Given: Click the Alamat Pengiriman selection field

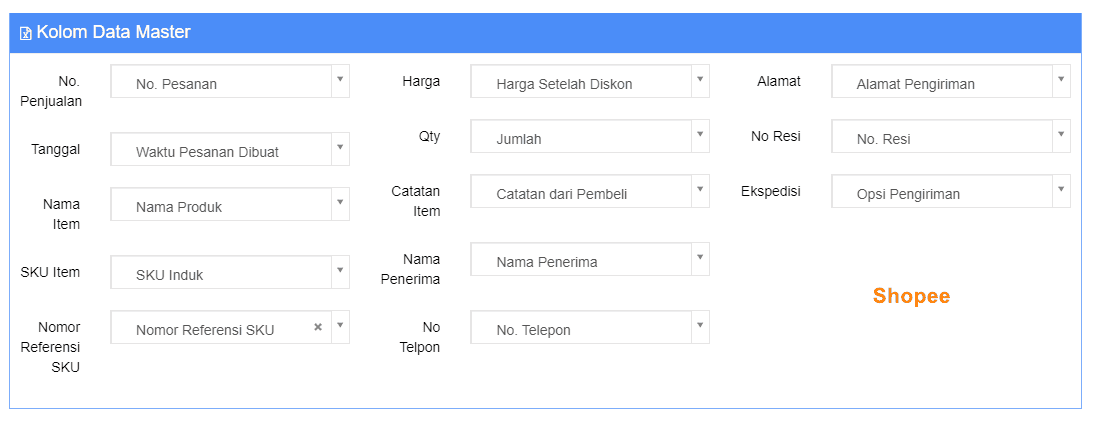Looking at the screenshot, I should coord(950,82).
